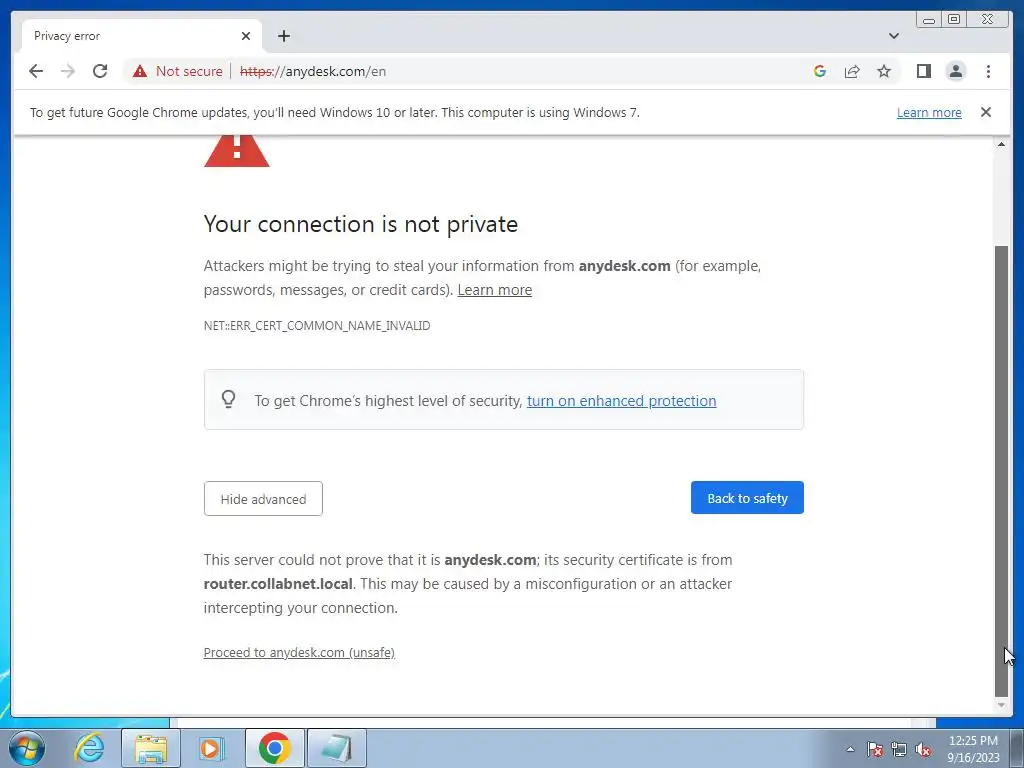Click the scrollbar down arrow
This screenshot has width=1024, height=768.
[1001, 705]
